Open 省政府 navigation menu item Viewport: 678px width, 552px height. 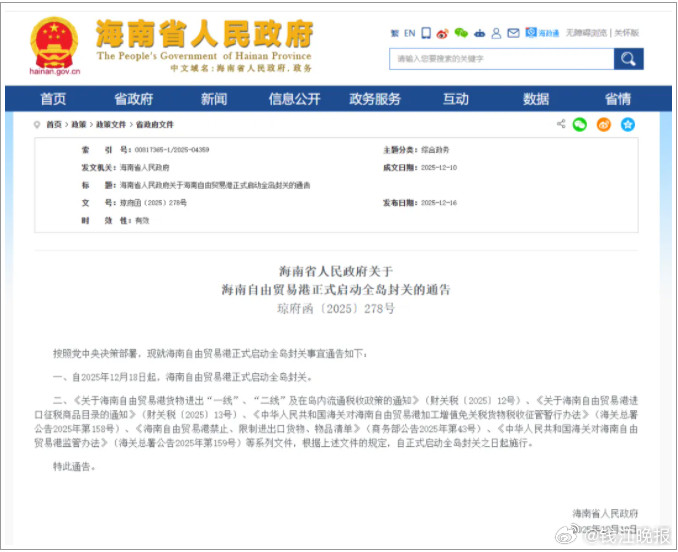click(x=134, y=99)
